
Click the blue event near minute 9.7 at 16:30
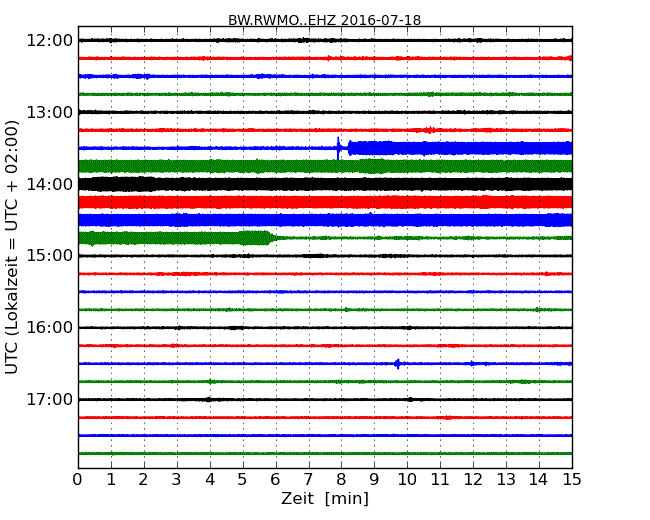398,364
